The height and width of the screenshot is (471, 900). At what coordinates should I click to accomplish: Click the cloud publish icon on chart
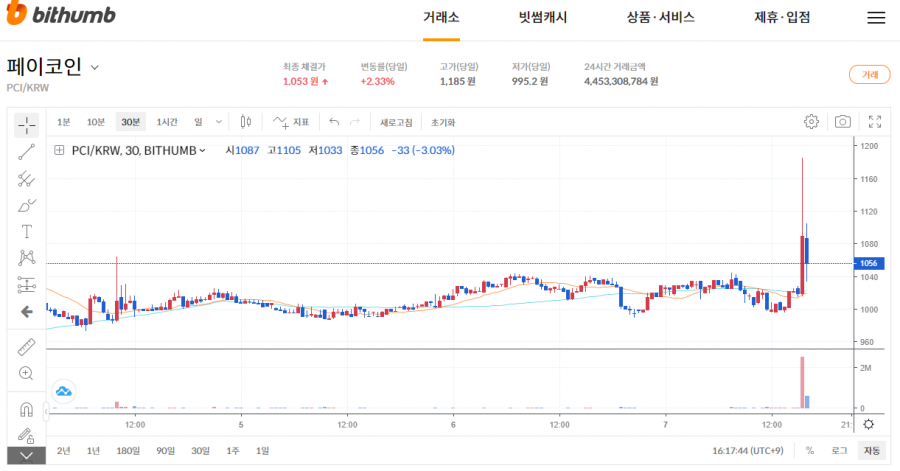pos(64,391)
